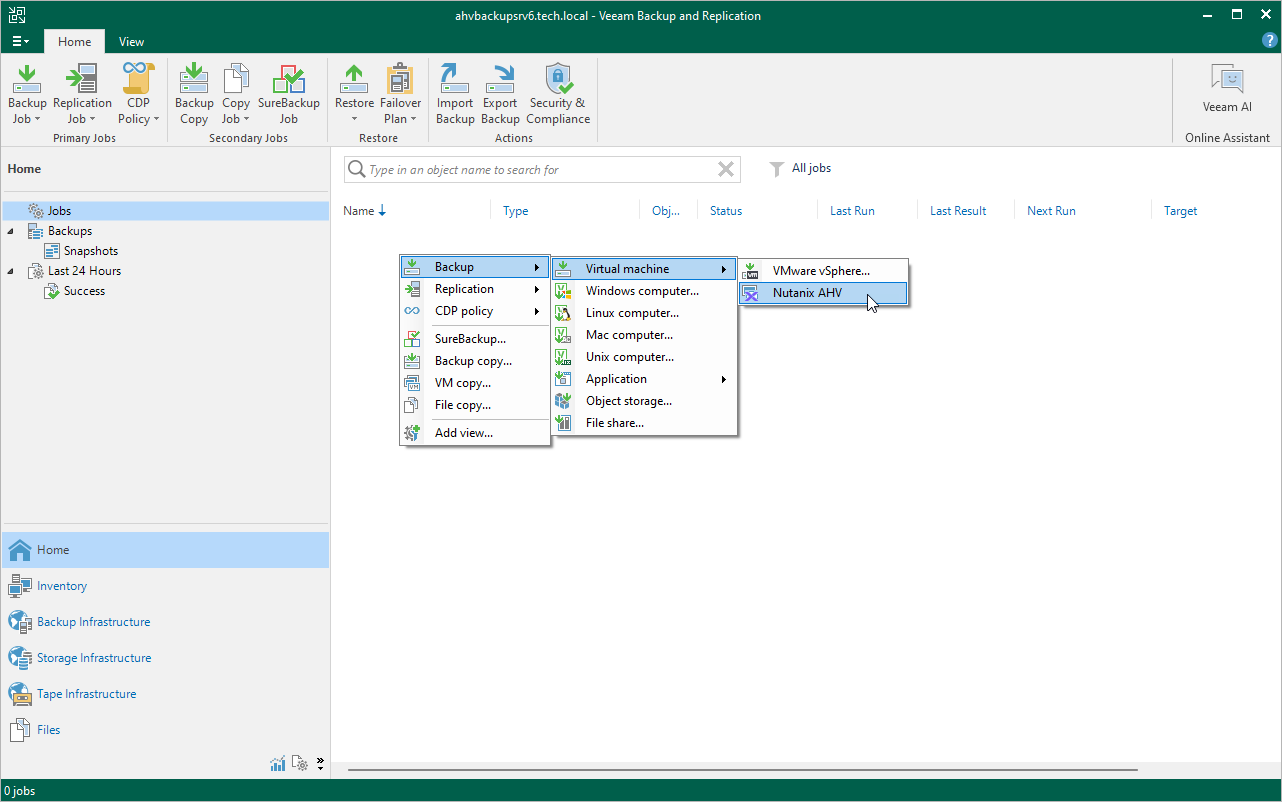Sort by the Last Run column
The image size is (1282, 802).
click(x=852, y=211)
